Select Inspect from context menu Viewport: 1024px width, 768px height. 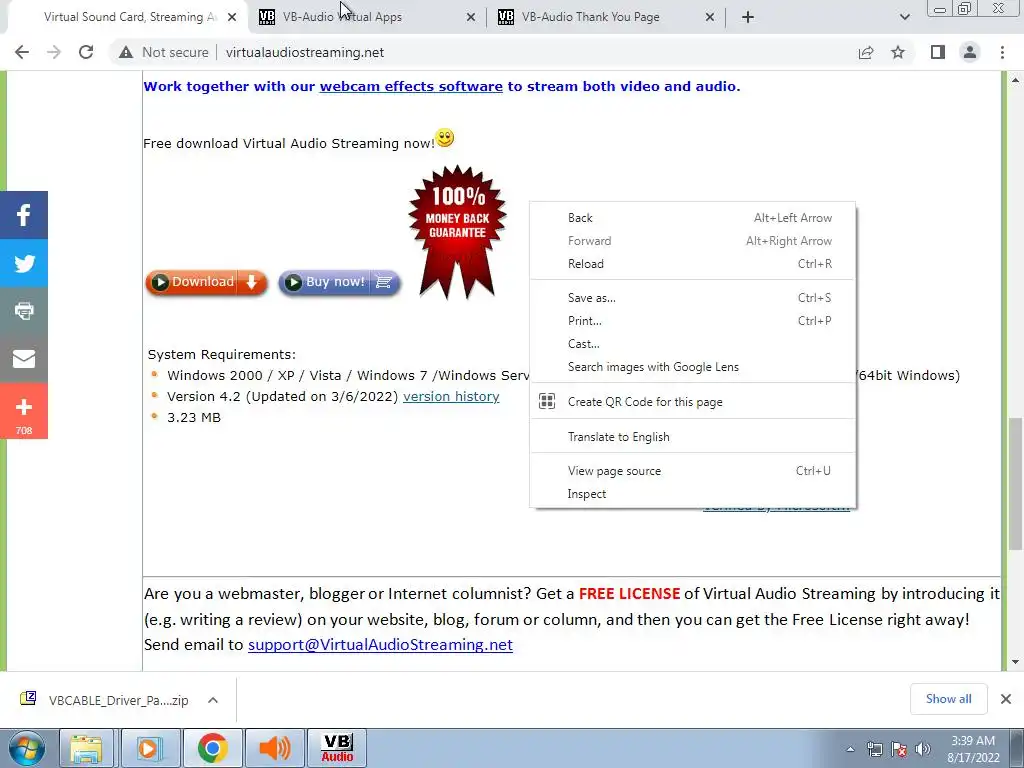pyautogui.click(x=693, y=494)
